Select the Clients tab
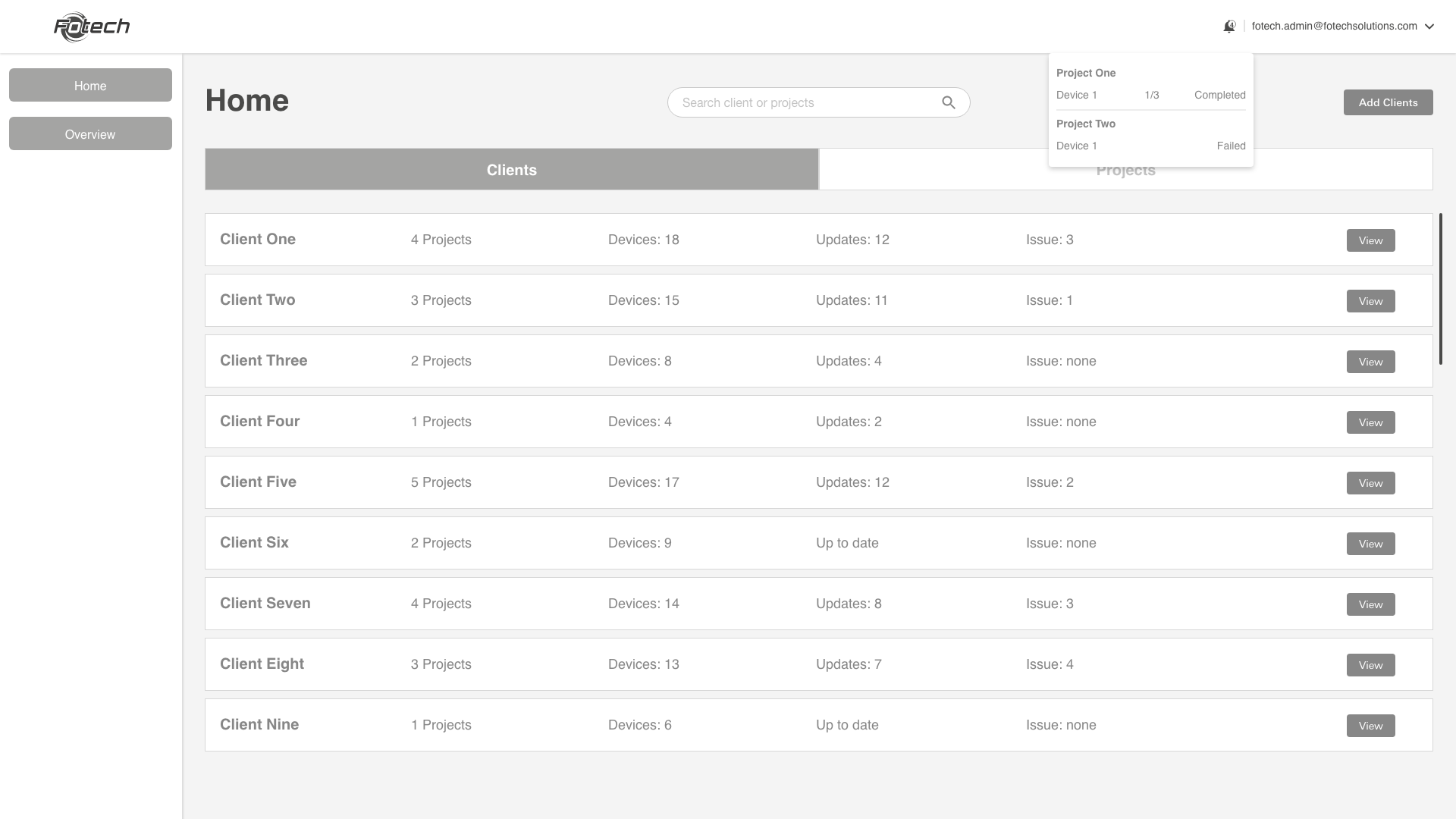Viewport: 1456px width, 819px height. pos(512,170)
